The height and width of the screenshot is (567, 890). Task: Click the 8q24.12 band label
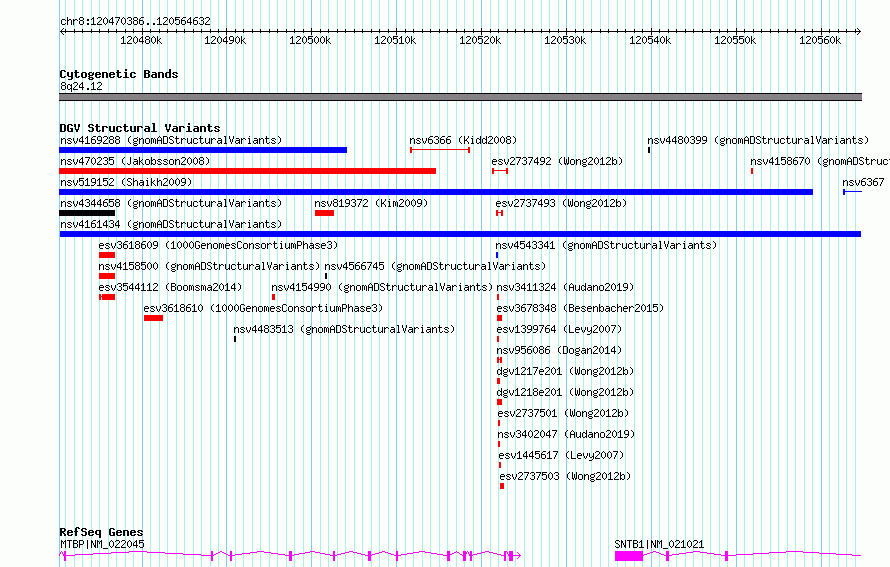[x=81, y=86]
